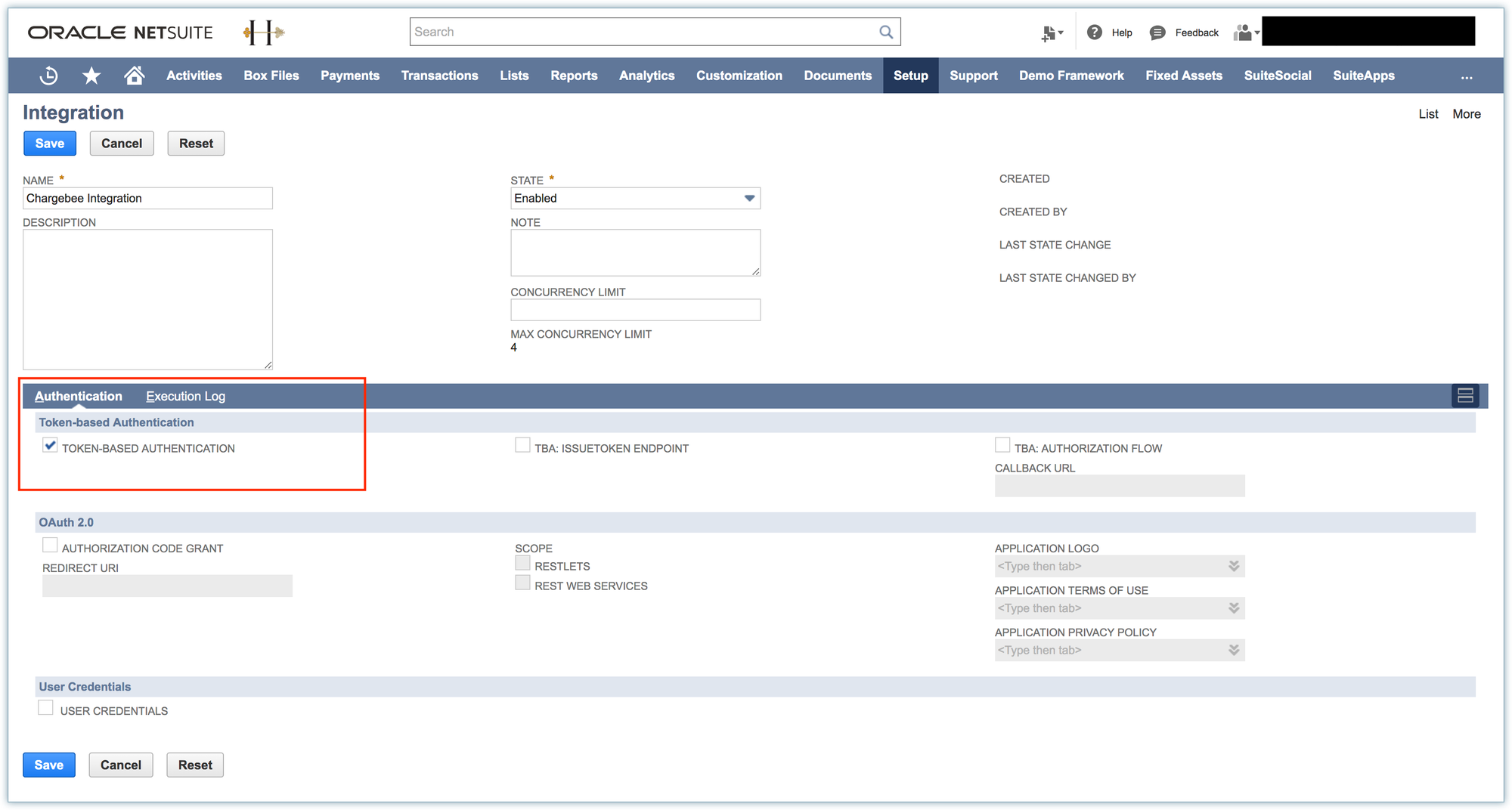Open the navigation overflow ellipsis menu
Image resolution: width=1512 pixels, height=810 pixels.
point(1467,76)
